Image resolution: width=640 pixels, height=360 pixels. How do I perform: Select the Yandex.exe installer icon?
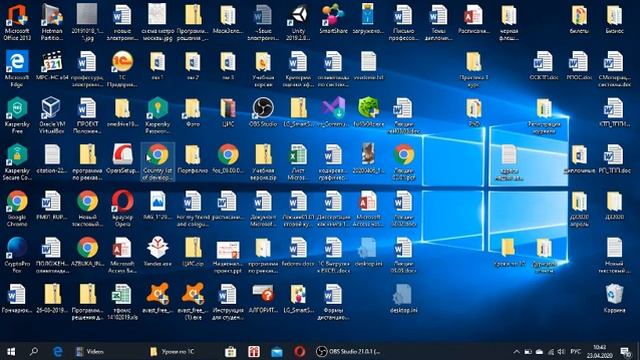tap(158, 252)
